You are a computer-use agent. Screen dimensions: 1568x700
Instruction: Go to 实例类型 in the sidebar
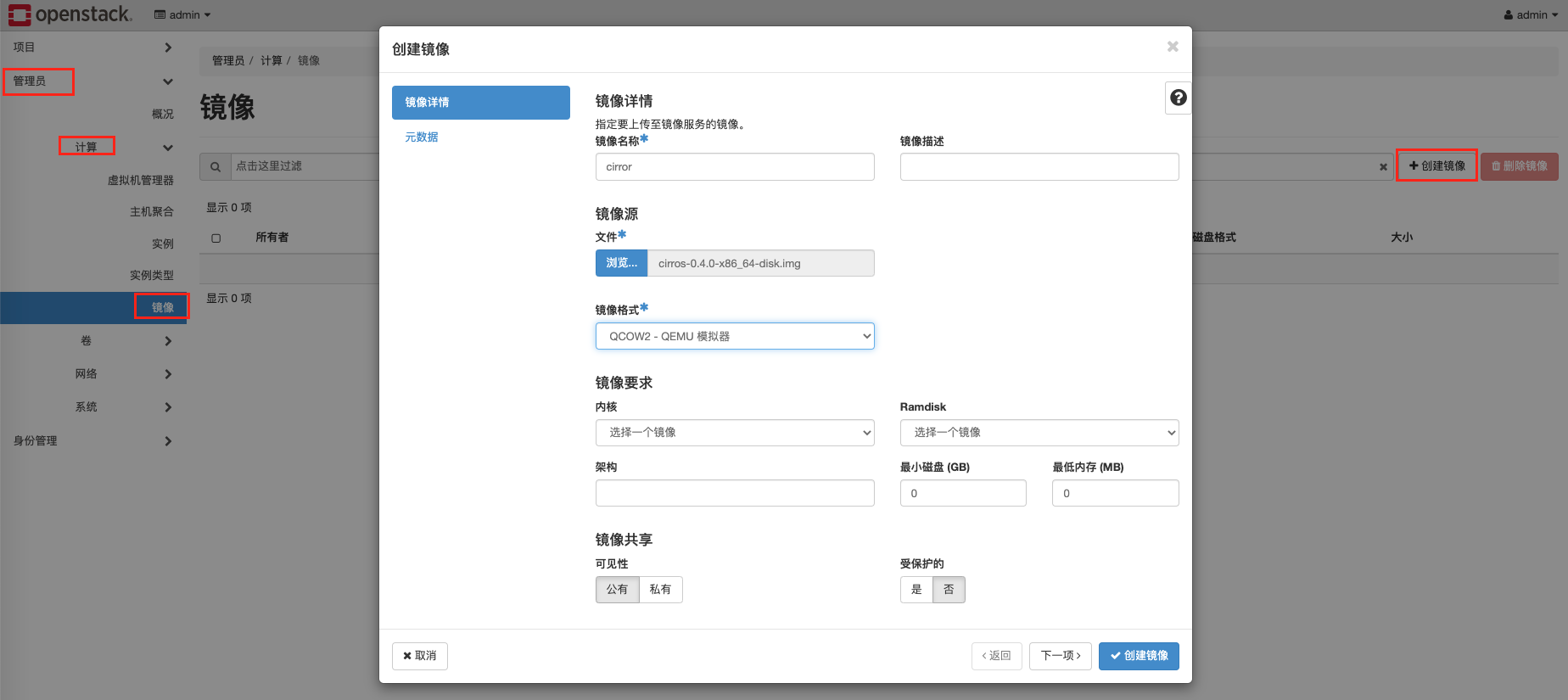151,276
